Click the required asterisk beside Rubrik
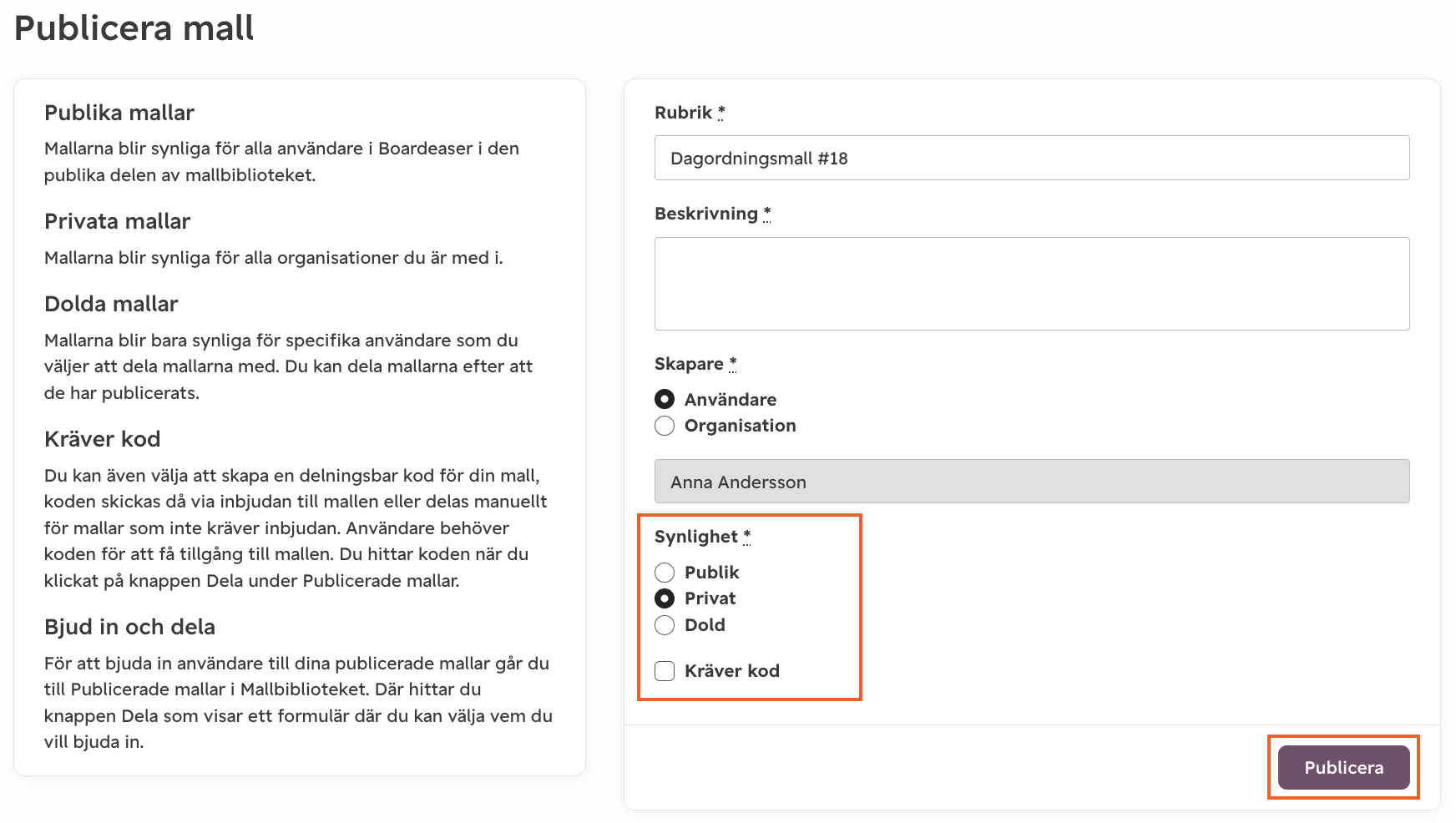1456x823 pixels. point(721,112)
